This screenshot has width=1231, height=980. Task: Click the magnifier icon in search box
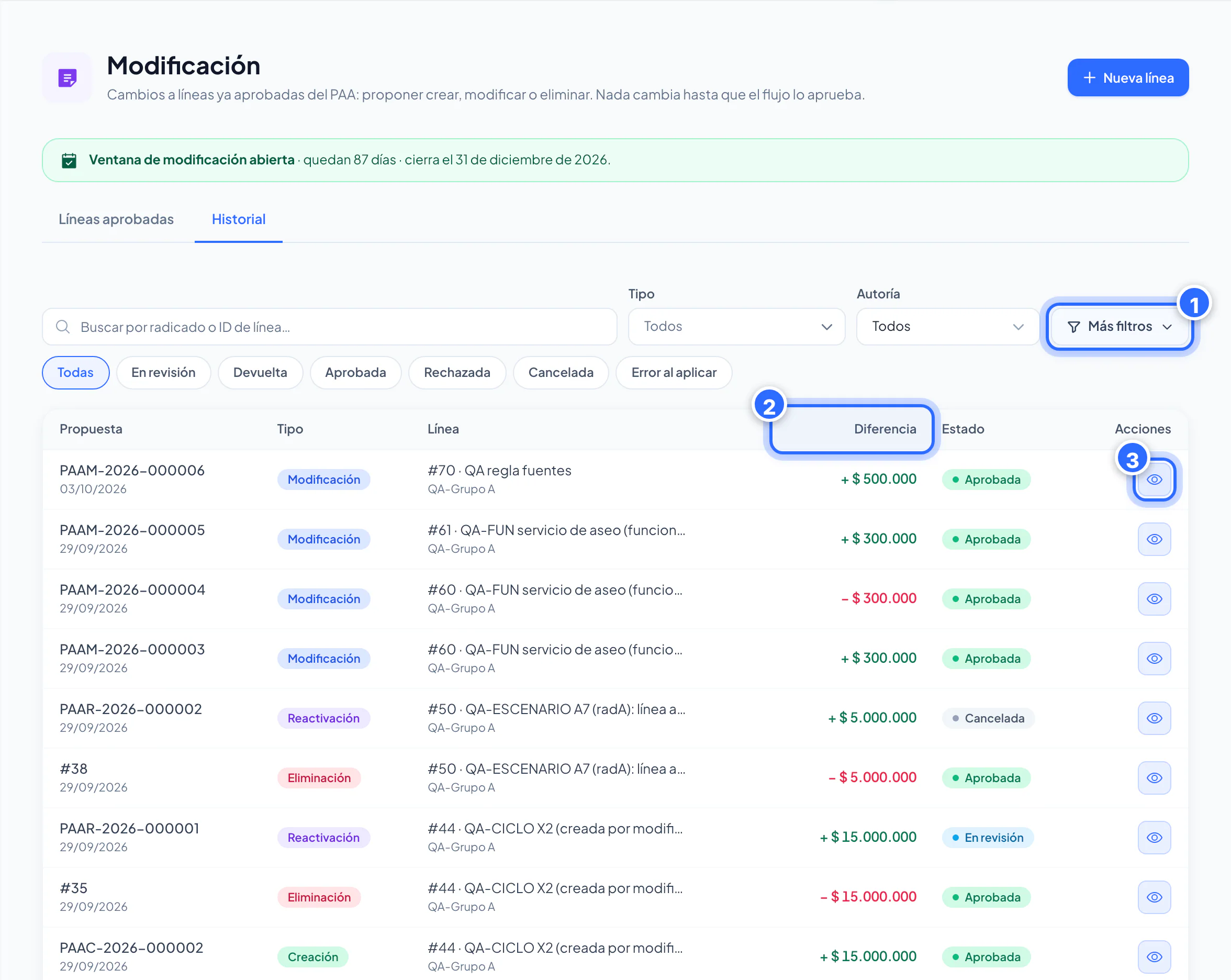pos(63,327)
